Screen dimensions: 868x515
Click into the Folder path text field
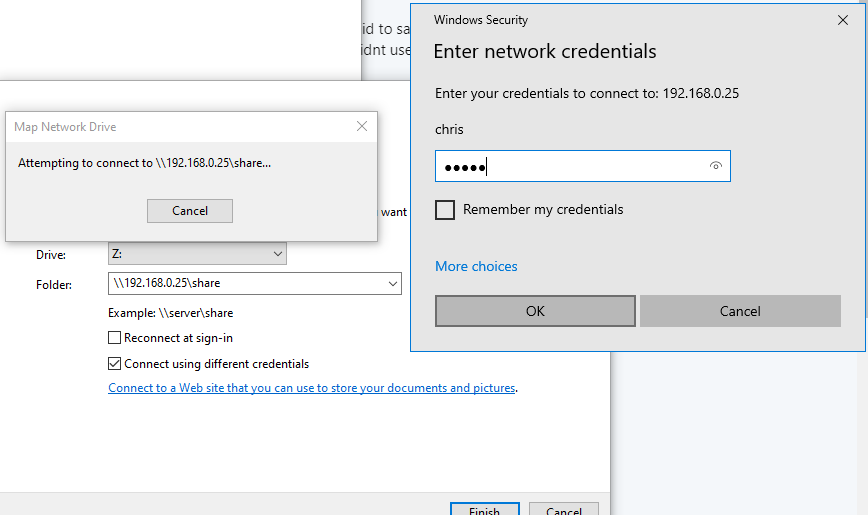(245, 284)
